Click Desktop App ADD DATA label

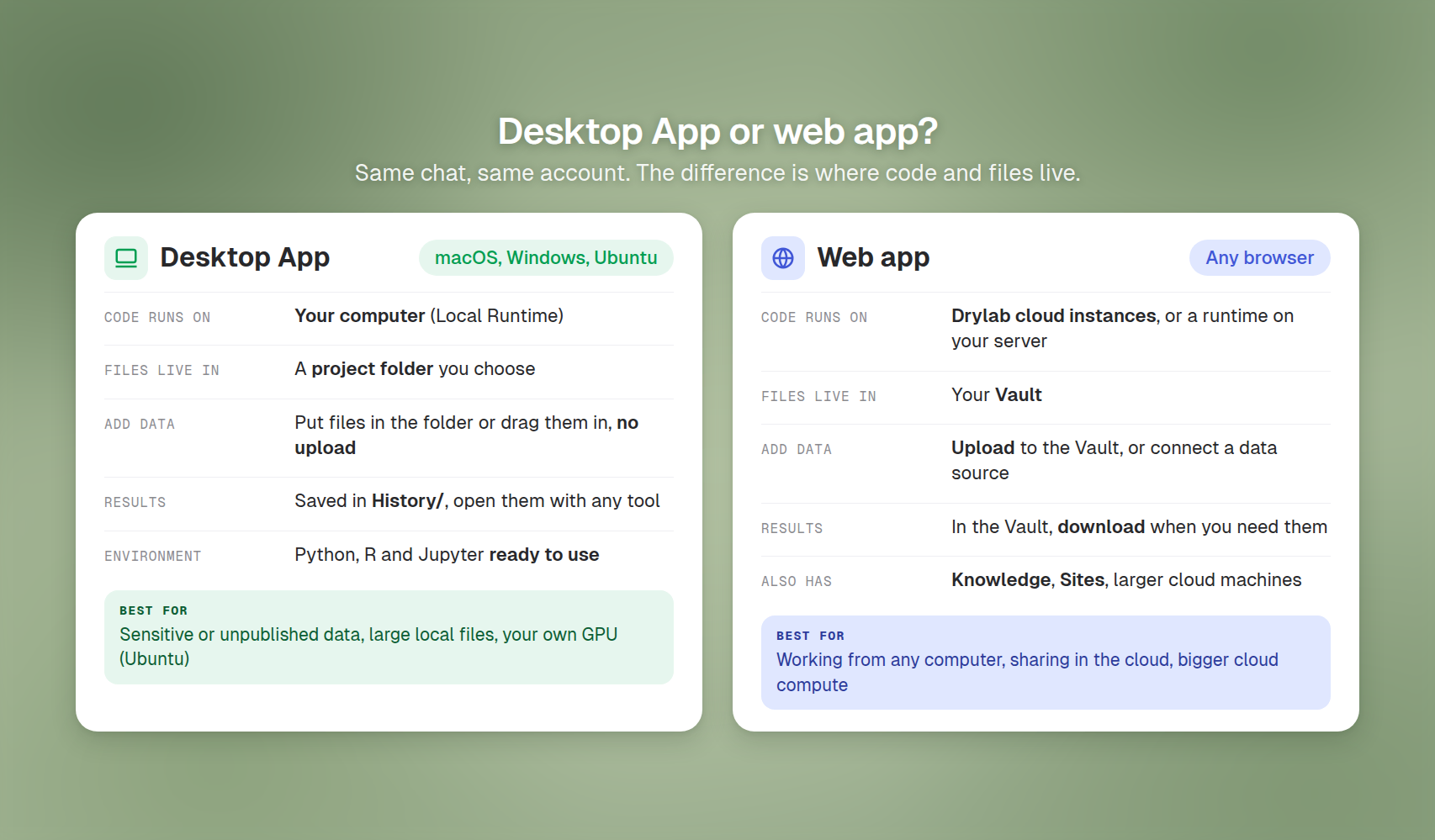click(x=140, y=425)
